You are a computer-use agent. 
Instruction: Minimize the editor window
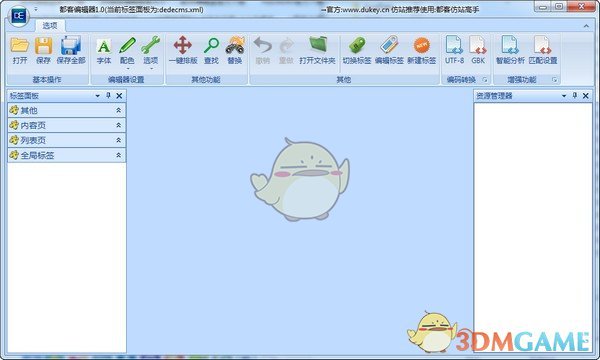coord(543,7)
